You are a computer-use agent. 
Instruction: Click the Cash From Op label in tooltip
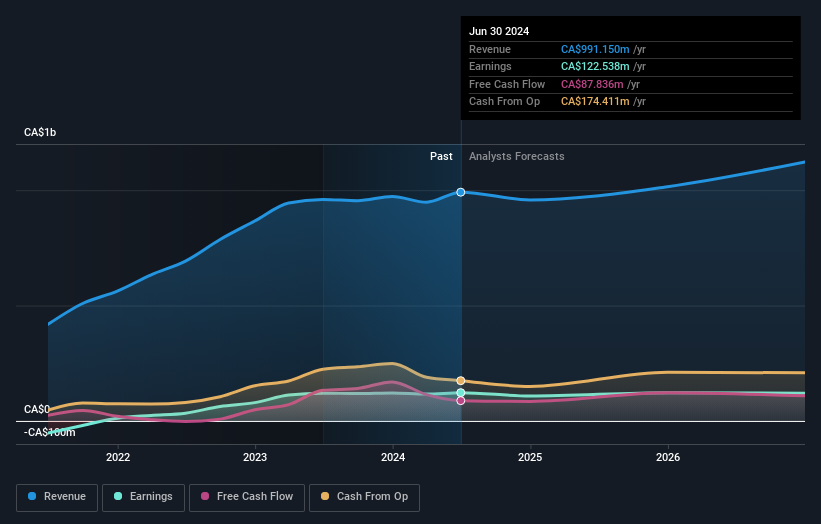coord(504,102)
